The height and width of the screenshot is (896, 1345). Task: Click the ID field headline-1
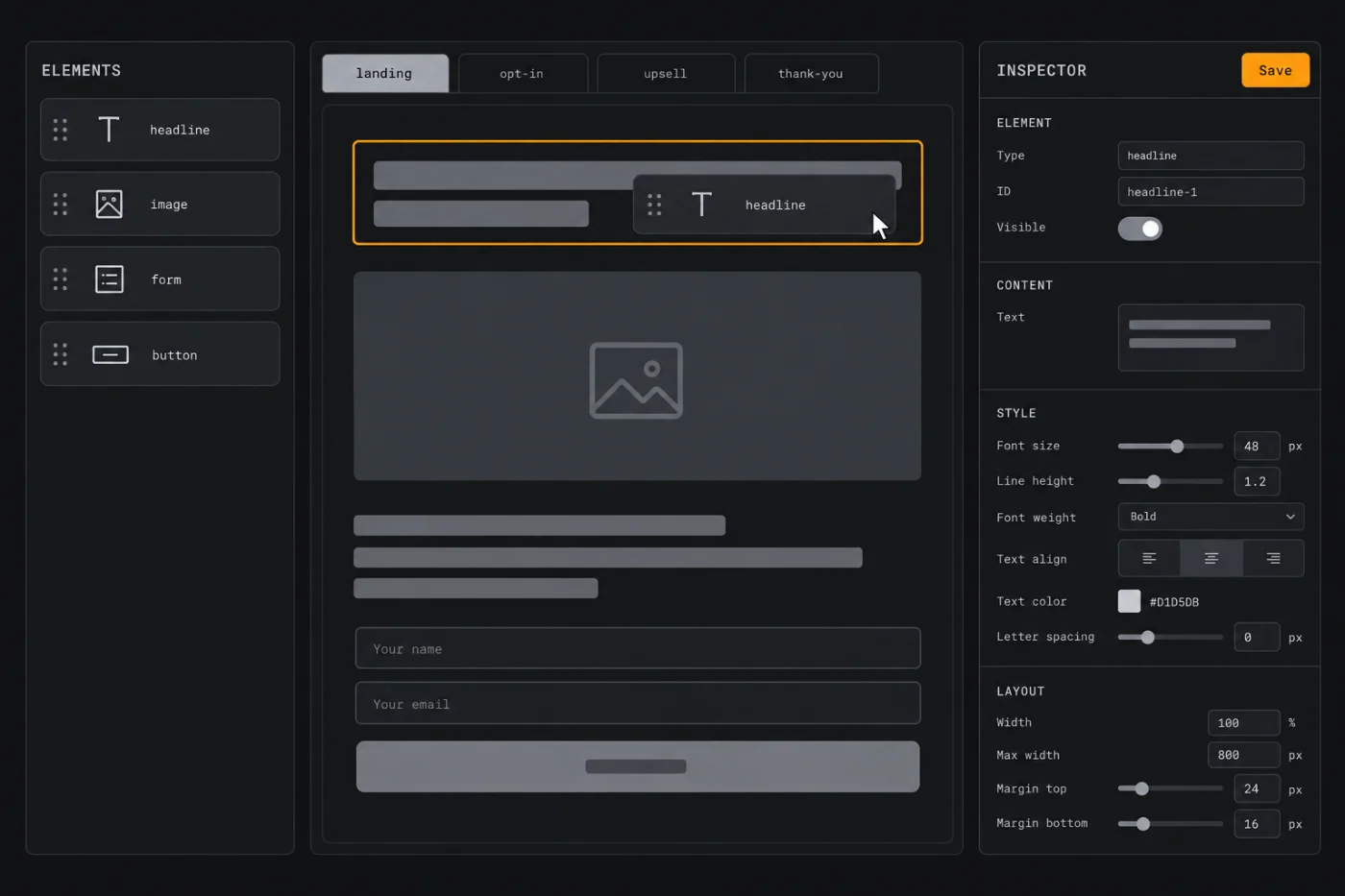(x=1210, y=191)
